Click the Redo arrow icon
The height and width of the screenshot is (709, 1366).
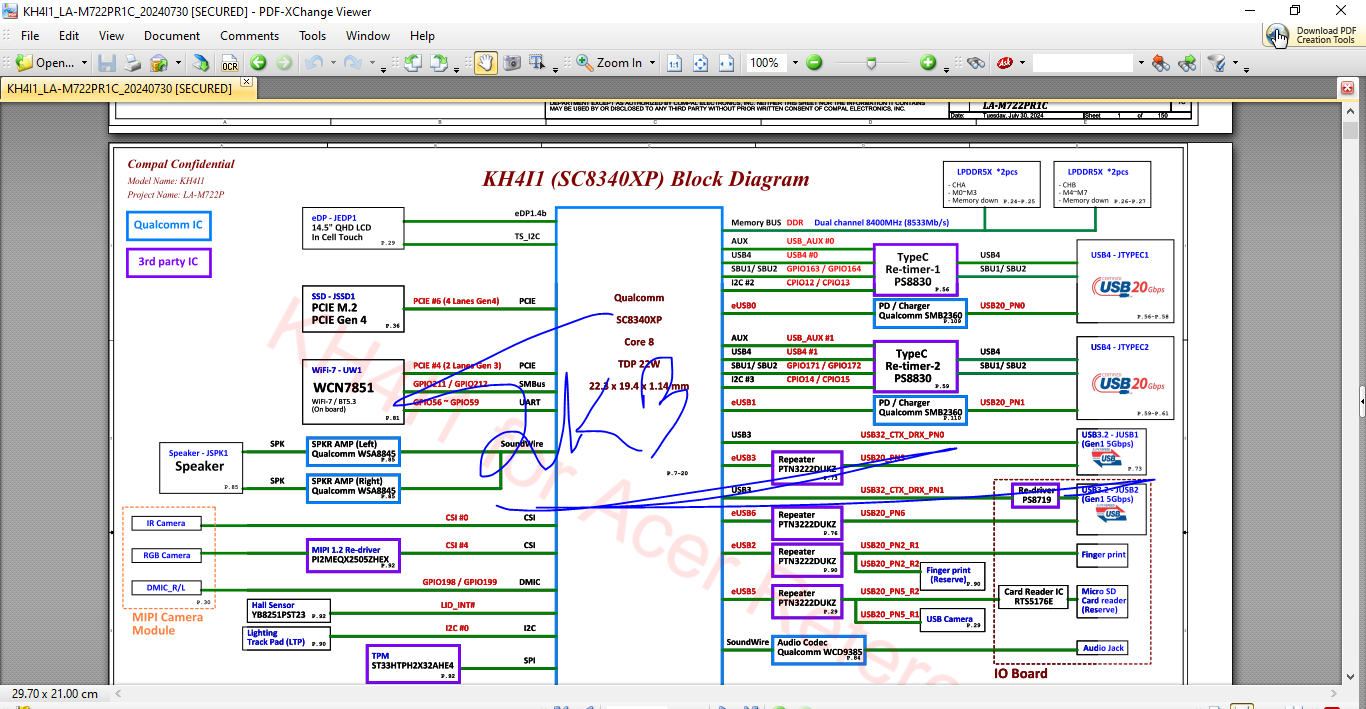point(352,62)
